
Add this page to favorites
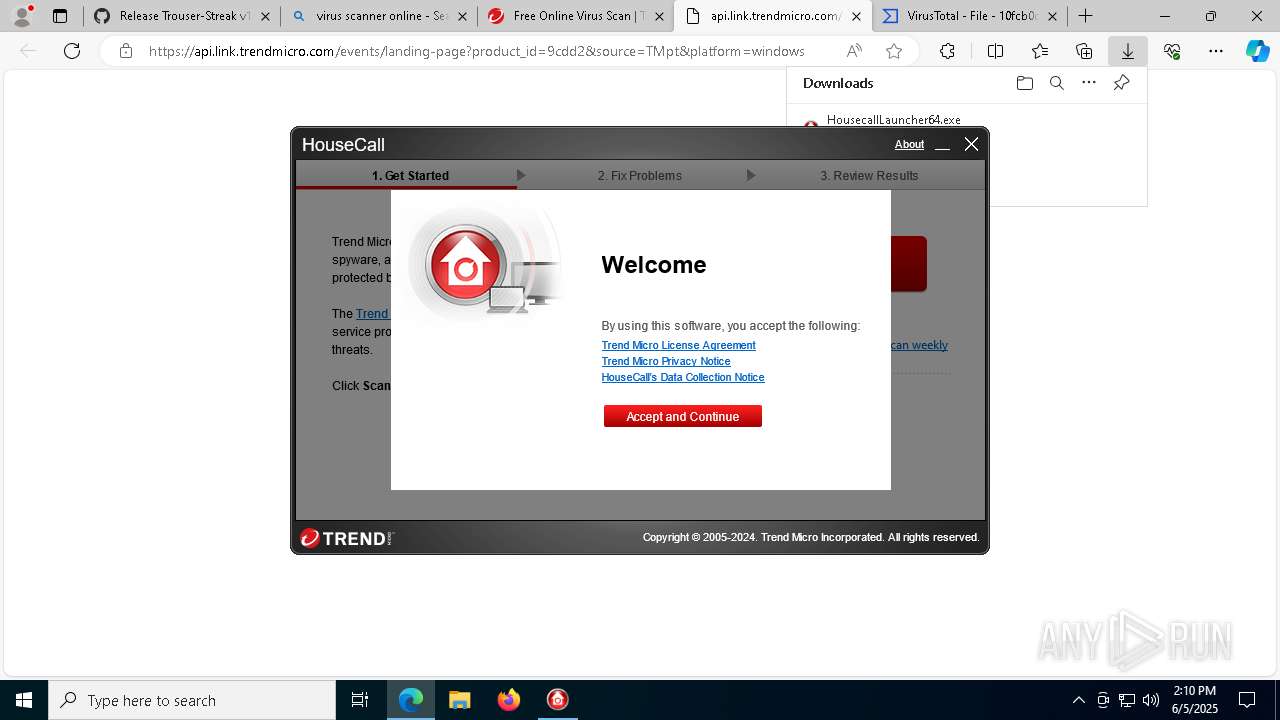click(x=894, y=51)
